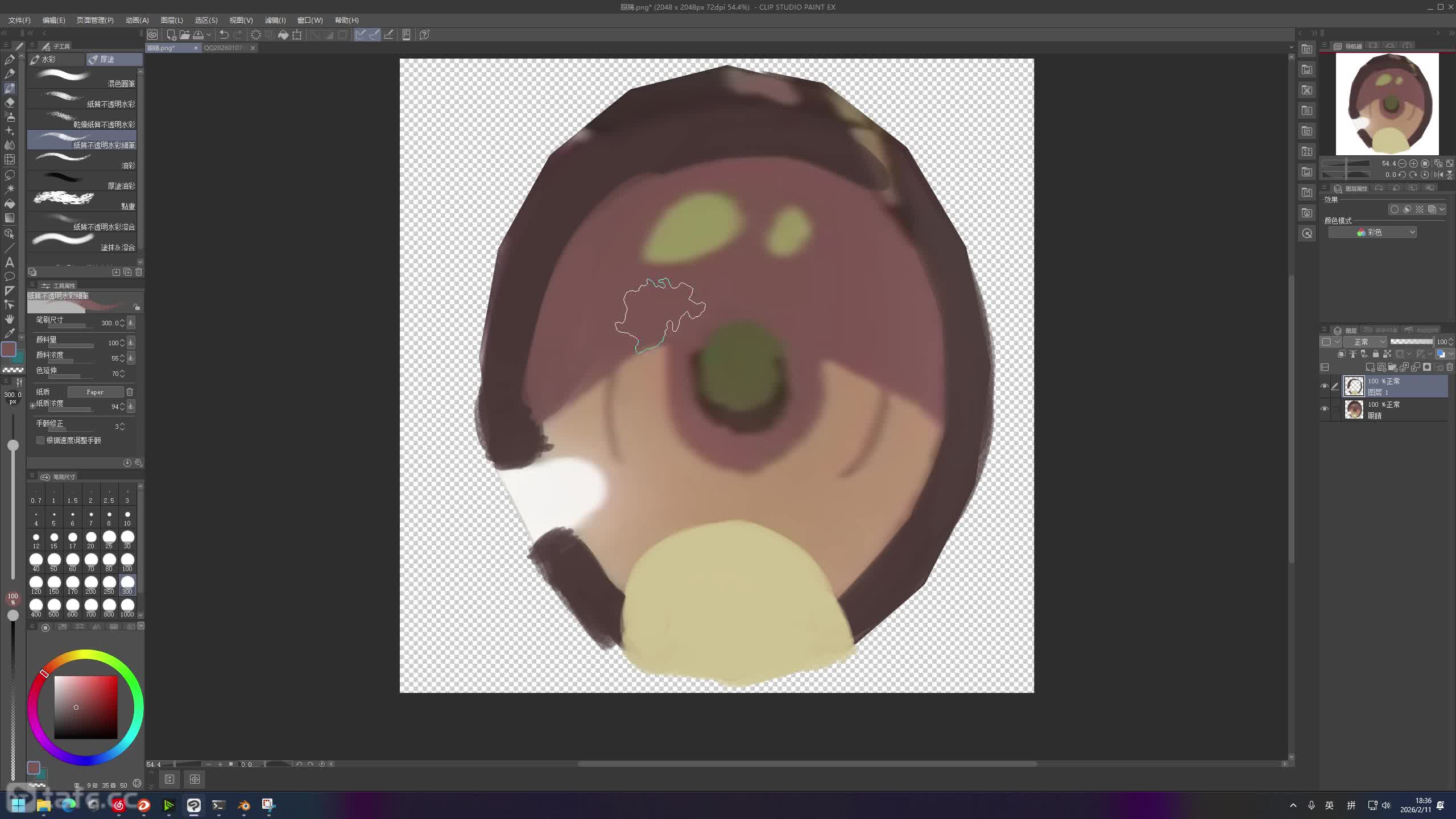Screen dimensions: 1456x819
Task: Toggle visibility of 图层 1 layer
Action: [1325, 386]
